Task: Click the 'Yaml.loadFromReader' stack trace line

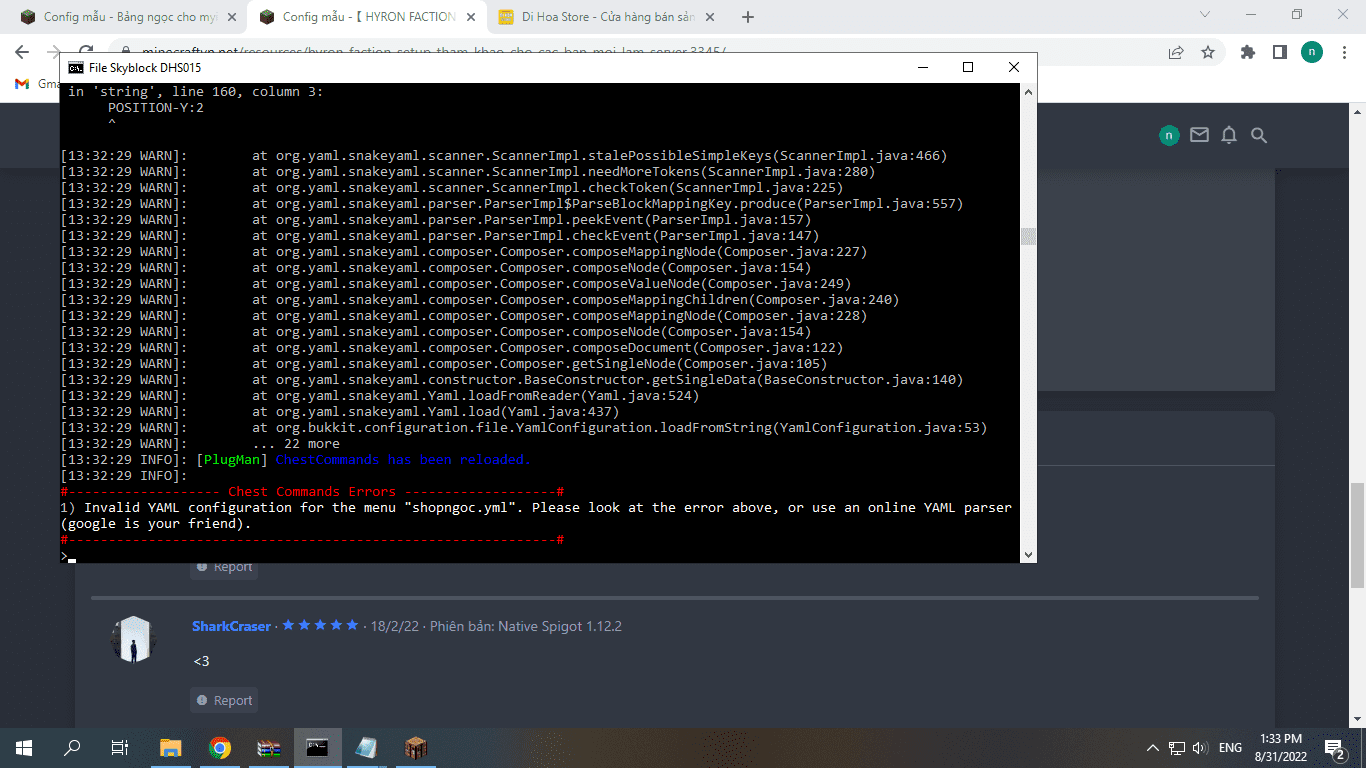Action: click(x=380, y=396)
